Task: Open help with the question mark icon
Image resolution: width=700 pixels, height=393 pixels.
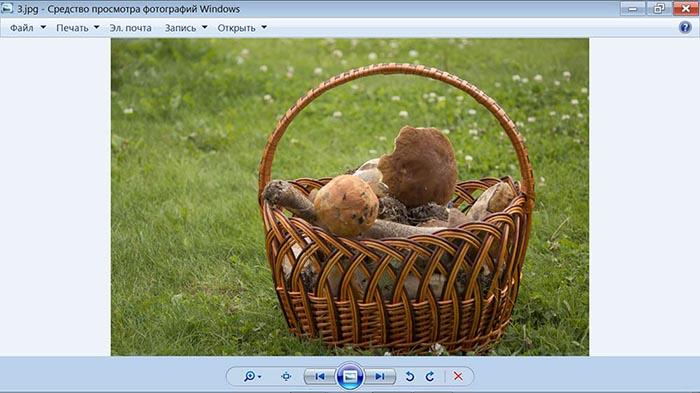Action: pos(685,28)
